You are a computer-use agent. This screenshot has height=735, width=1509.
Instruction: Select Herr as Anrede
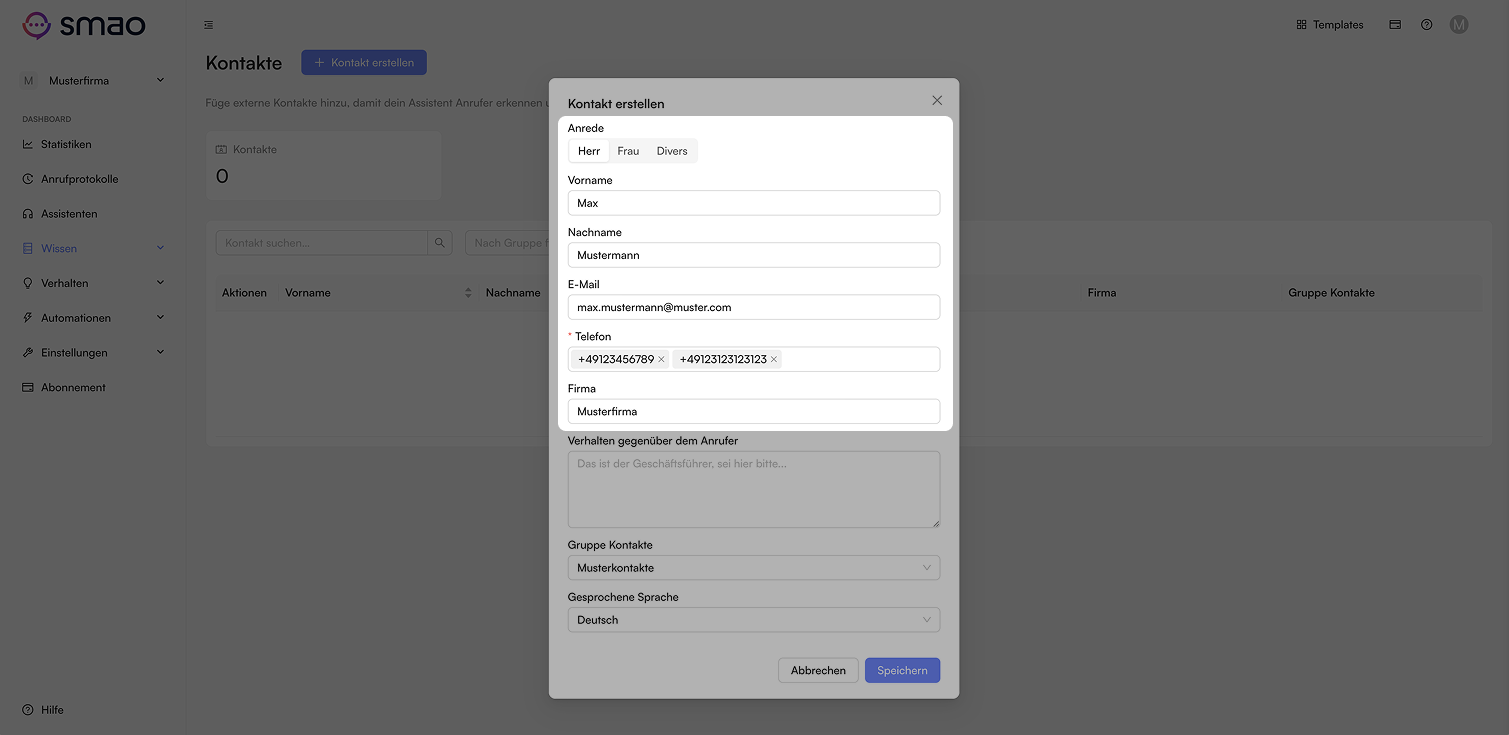[x=589, y=151]
